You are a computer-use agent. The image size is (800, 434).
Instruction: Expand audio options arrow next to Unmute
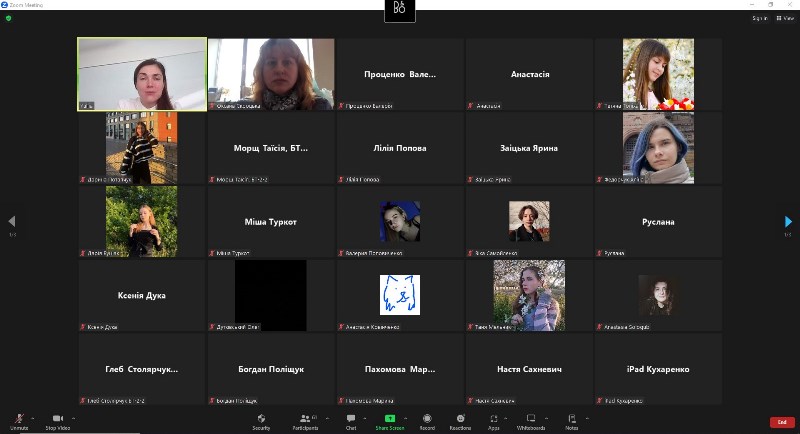[x=33, y=417]
